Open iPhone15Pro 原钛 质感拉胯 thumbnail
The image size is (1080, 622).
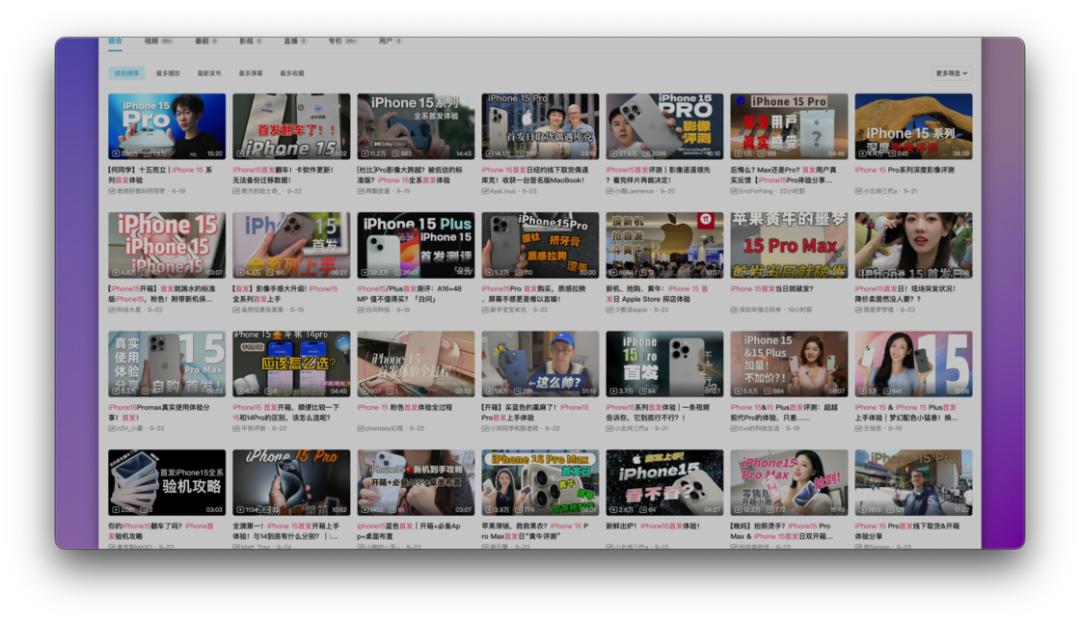pyautogui.click(x=540, y=245)
